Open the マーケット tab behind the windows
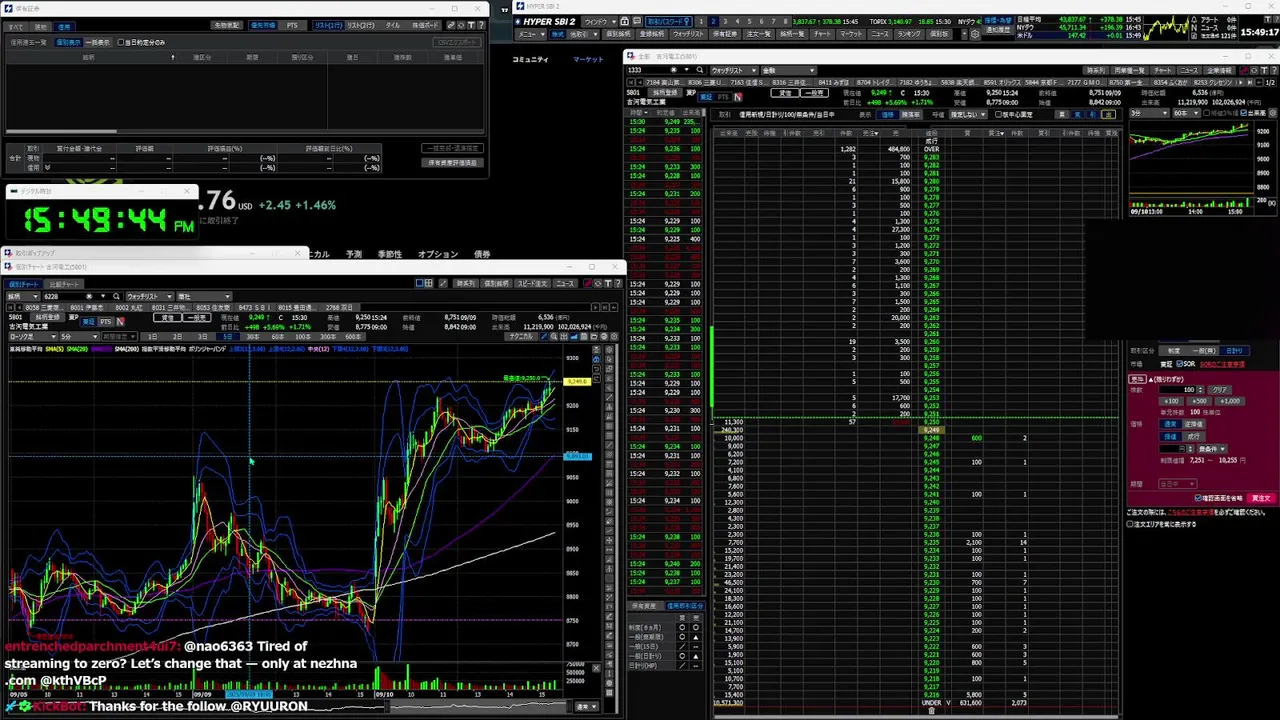 [x=588, y=59]
